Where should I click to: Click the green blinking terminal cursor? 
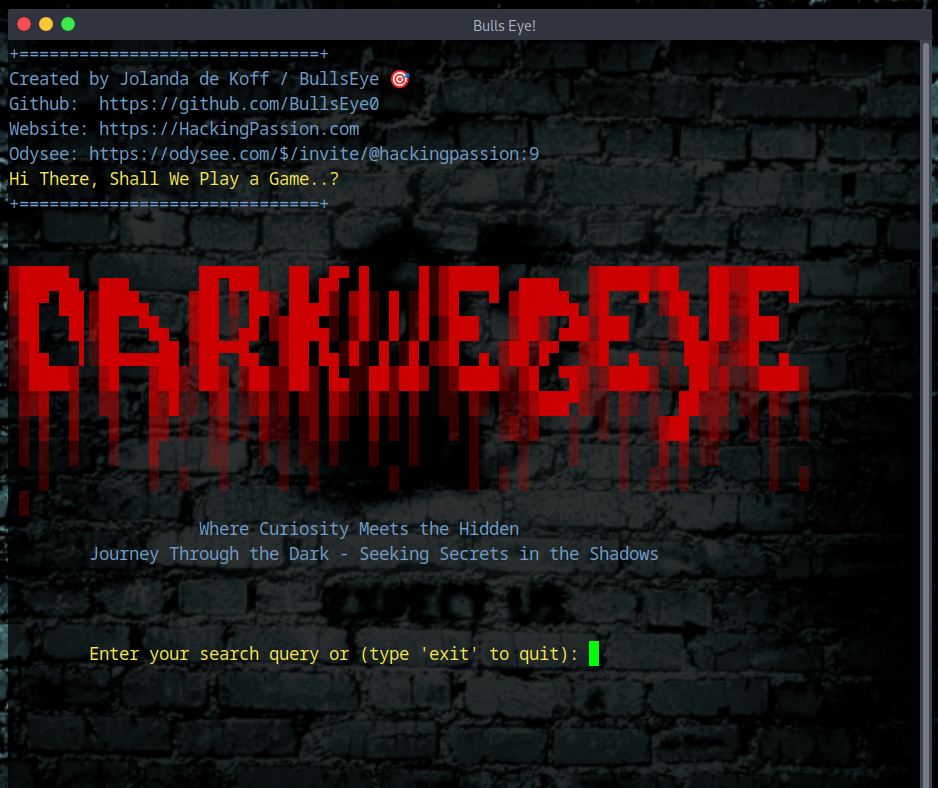click(x=593, y=653)
